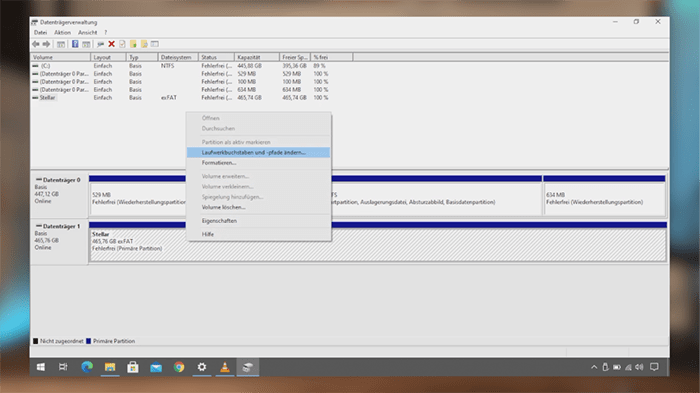Image resolution: width=700 pixels, height=393 pixels.
Task: Open Microsoft Store from the taskbar
Action: 133,367
